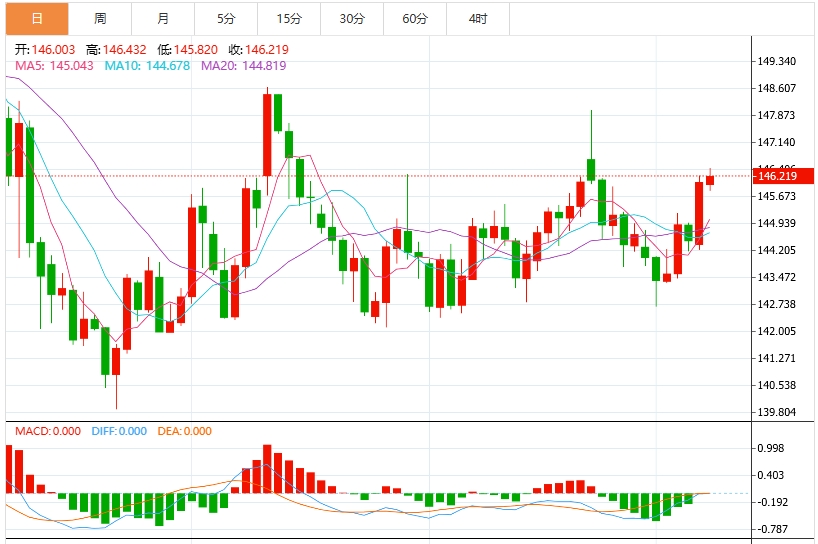Open the 4时 timeframe tab
This screenshot has height=544, width=818.
coord(478,19)
